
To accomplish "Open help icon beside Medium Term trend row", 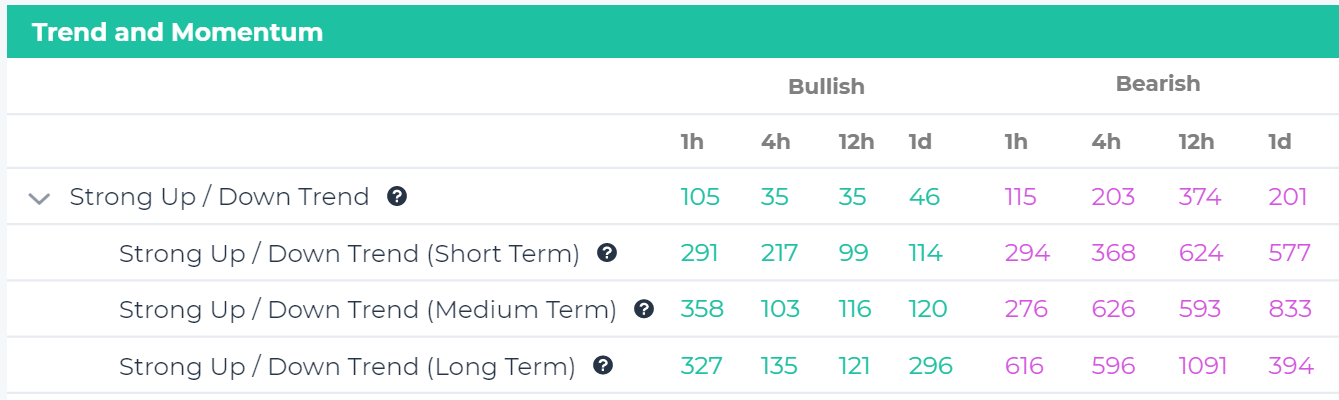I will tap(643, 309).
